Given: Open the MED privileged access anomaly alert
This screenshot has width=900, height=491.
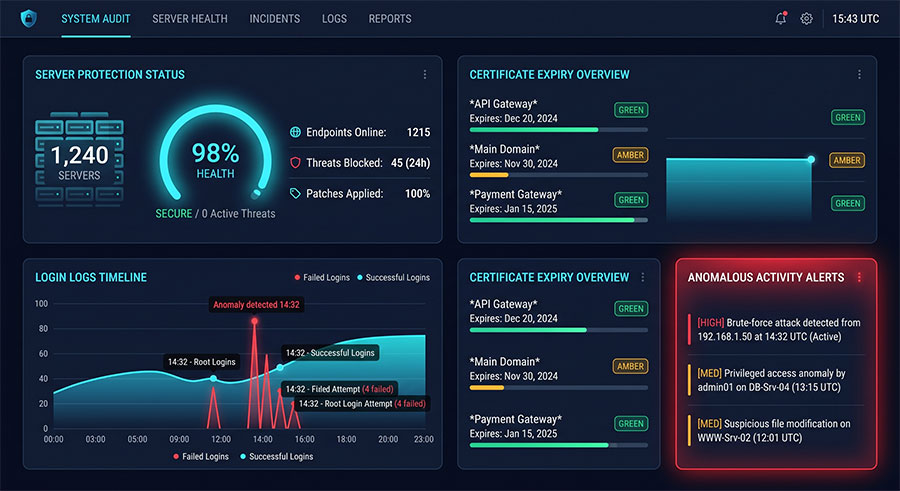Looking at the screenshot, I should (x=776, y=380).
